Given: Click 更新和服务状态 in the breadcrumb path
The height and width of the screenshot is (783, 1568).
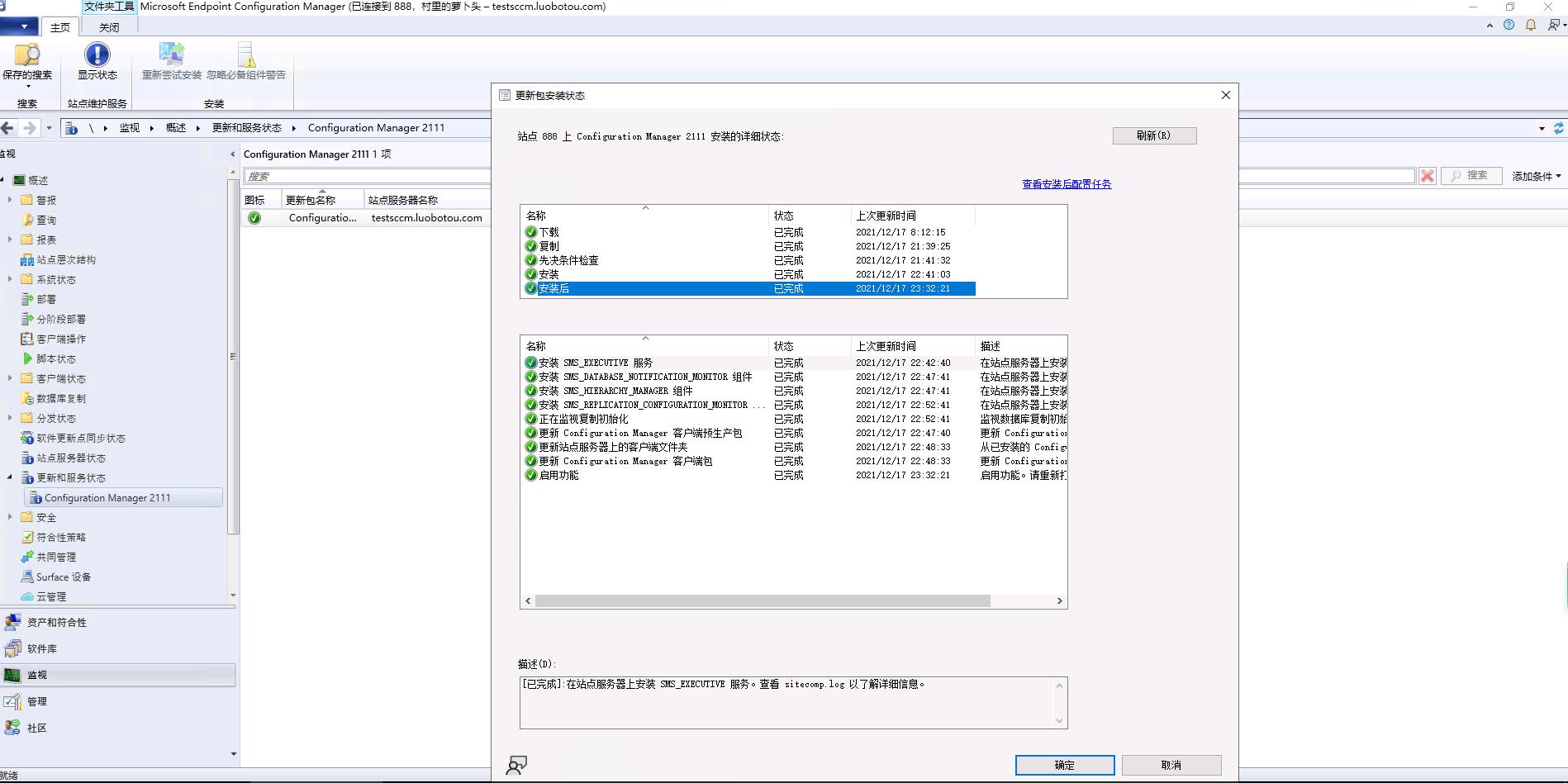Looking at the screenshot, I should (247, 128).
